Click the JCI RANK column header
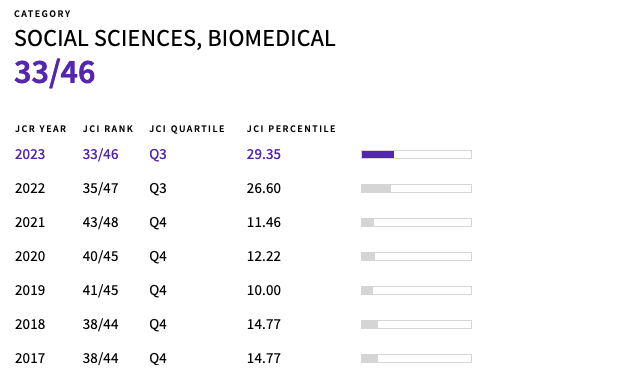This screenshot has width=631, height=386. point(108,129)
